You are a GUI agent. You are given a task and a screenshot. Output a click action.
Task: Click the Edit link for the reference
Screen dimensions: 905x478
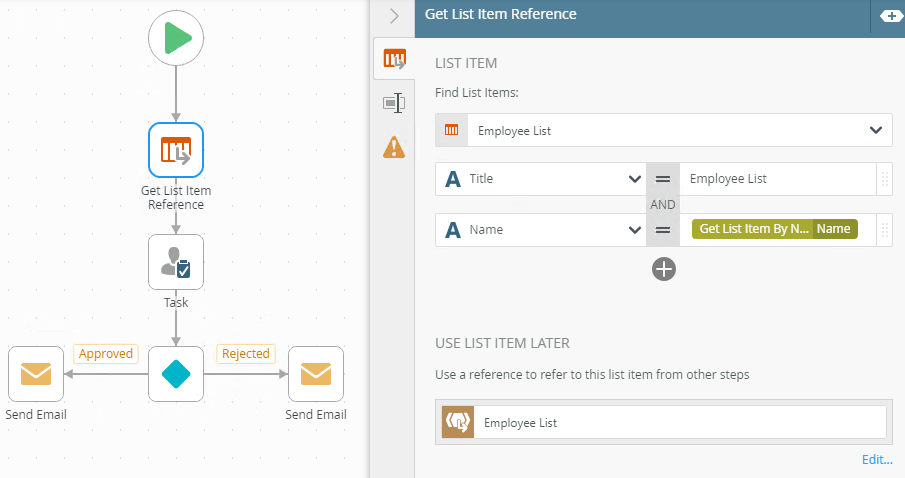(x=877, y=460)
